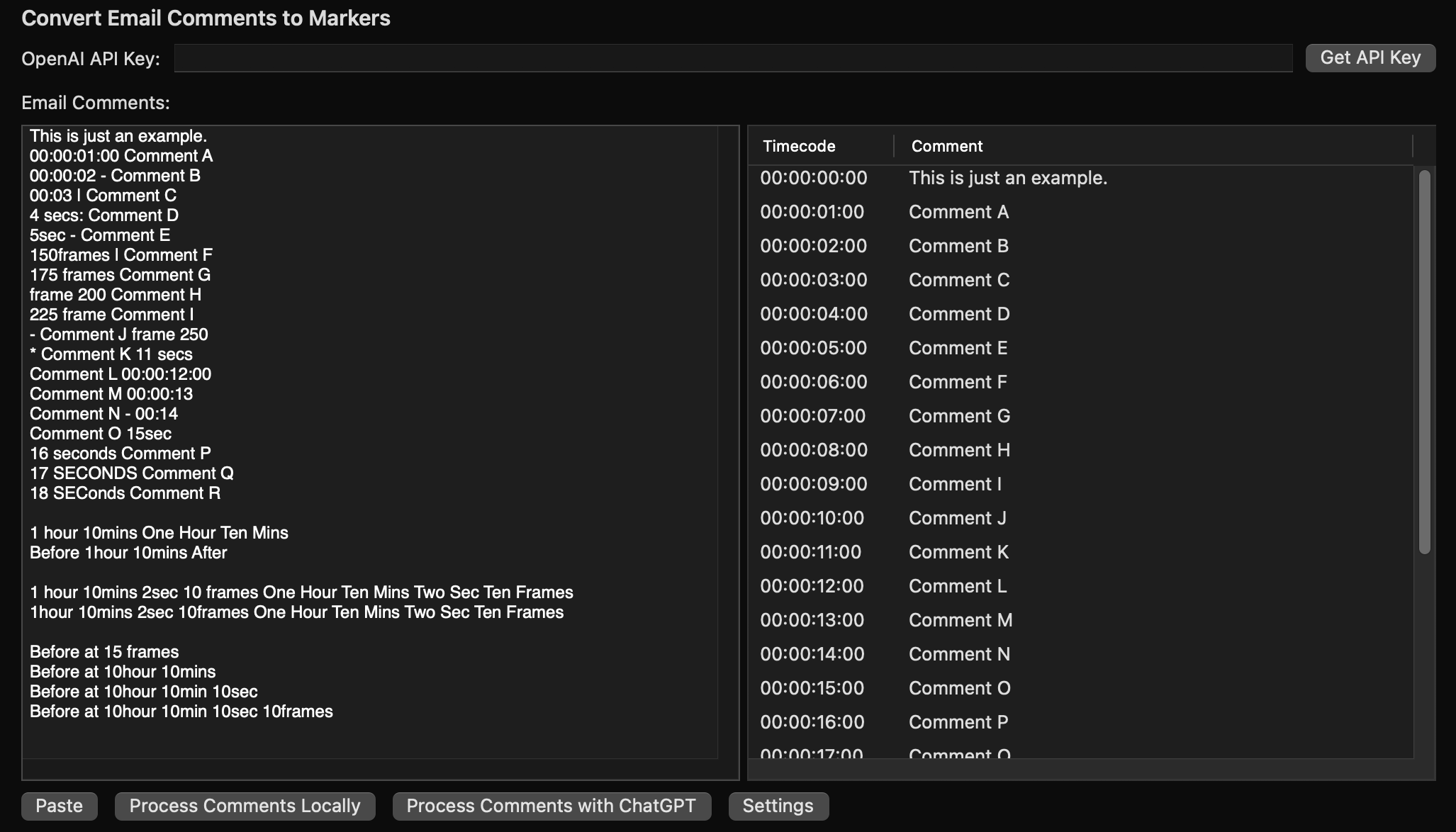Screen dimensions: 1456x832
Task: Click Process Comments Locally button
Action: pyautogui.click(x=245, y=806)
